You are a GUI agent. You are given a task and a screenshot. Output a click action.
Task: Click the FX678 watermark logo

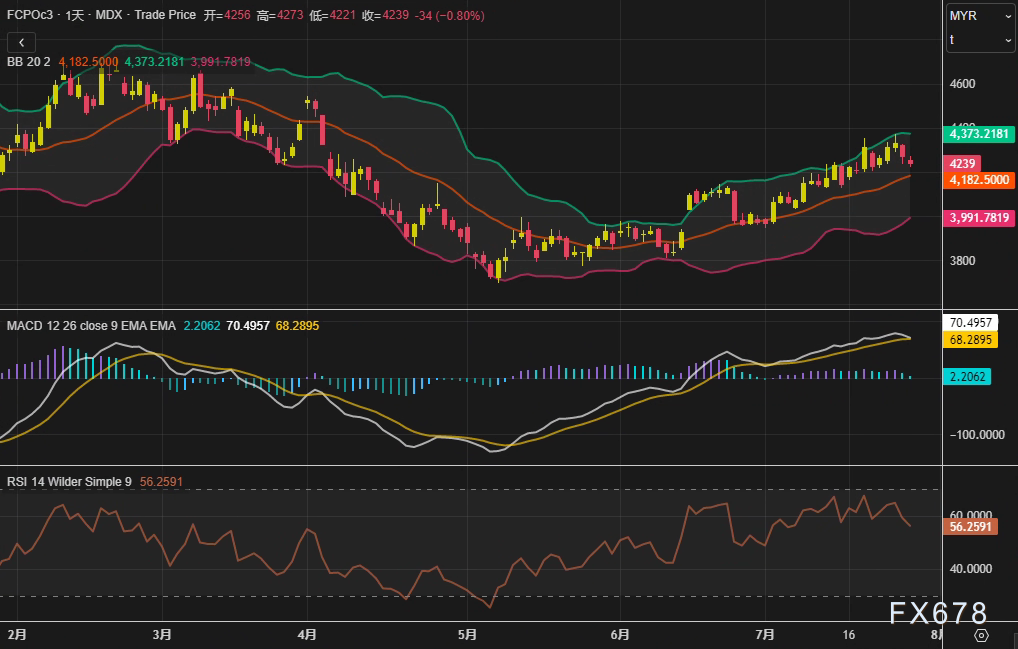tap(937, 613)
